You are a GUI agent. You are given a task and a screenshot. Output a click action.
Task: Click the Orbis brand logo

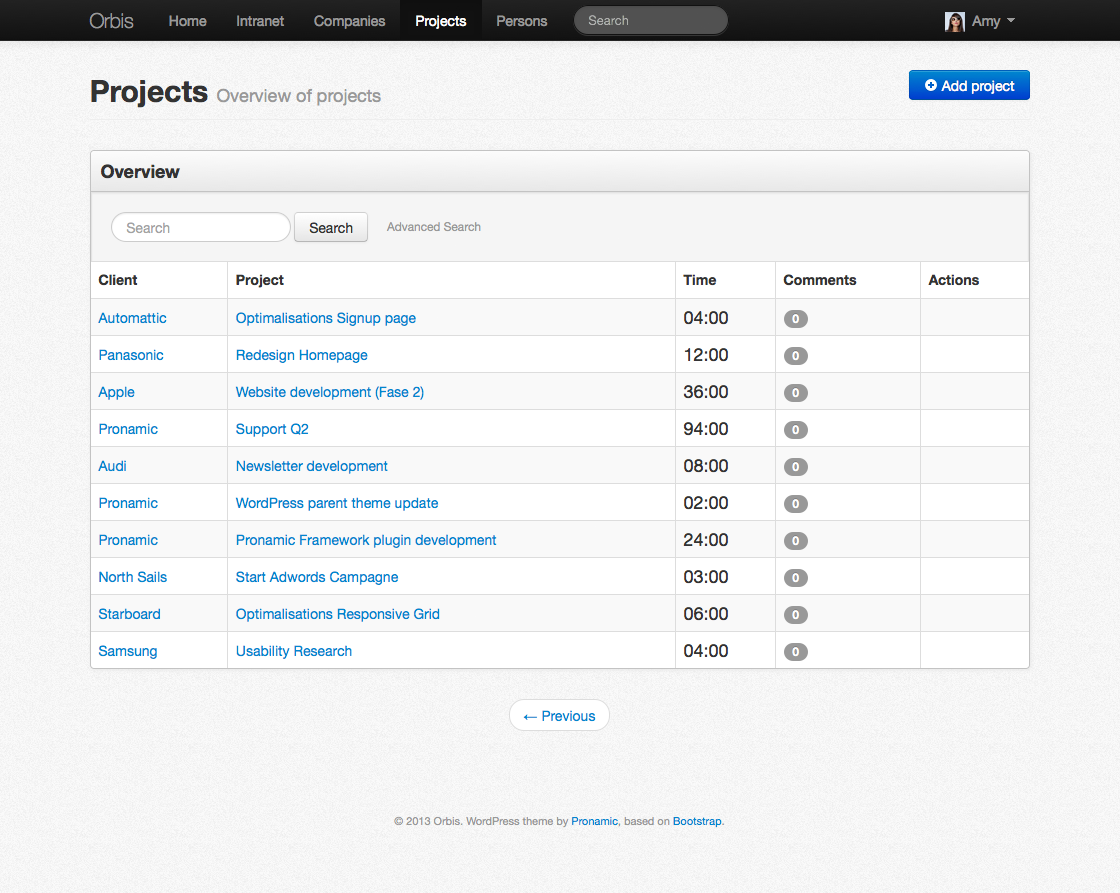coord(111,21)
